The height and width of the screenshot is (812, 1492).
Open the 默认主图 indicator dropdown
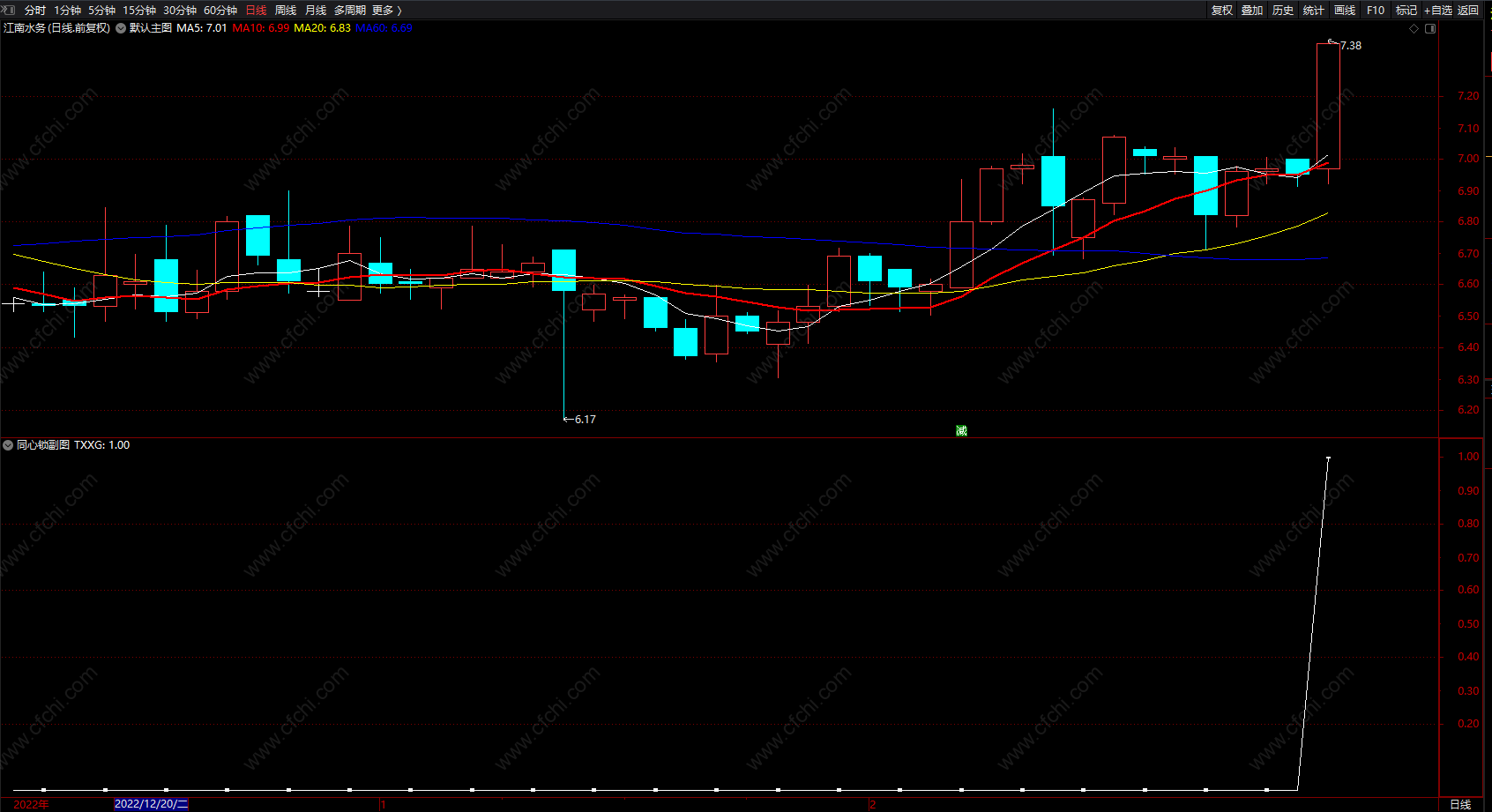coord(121,28)
